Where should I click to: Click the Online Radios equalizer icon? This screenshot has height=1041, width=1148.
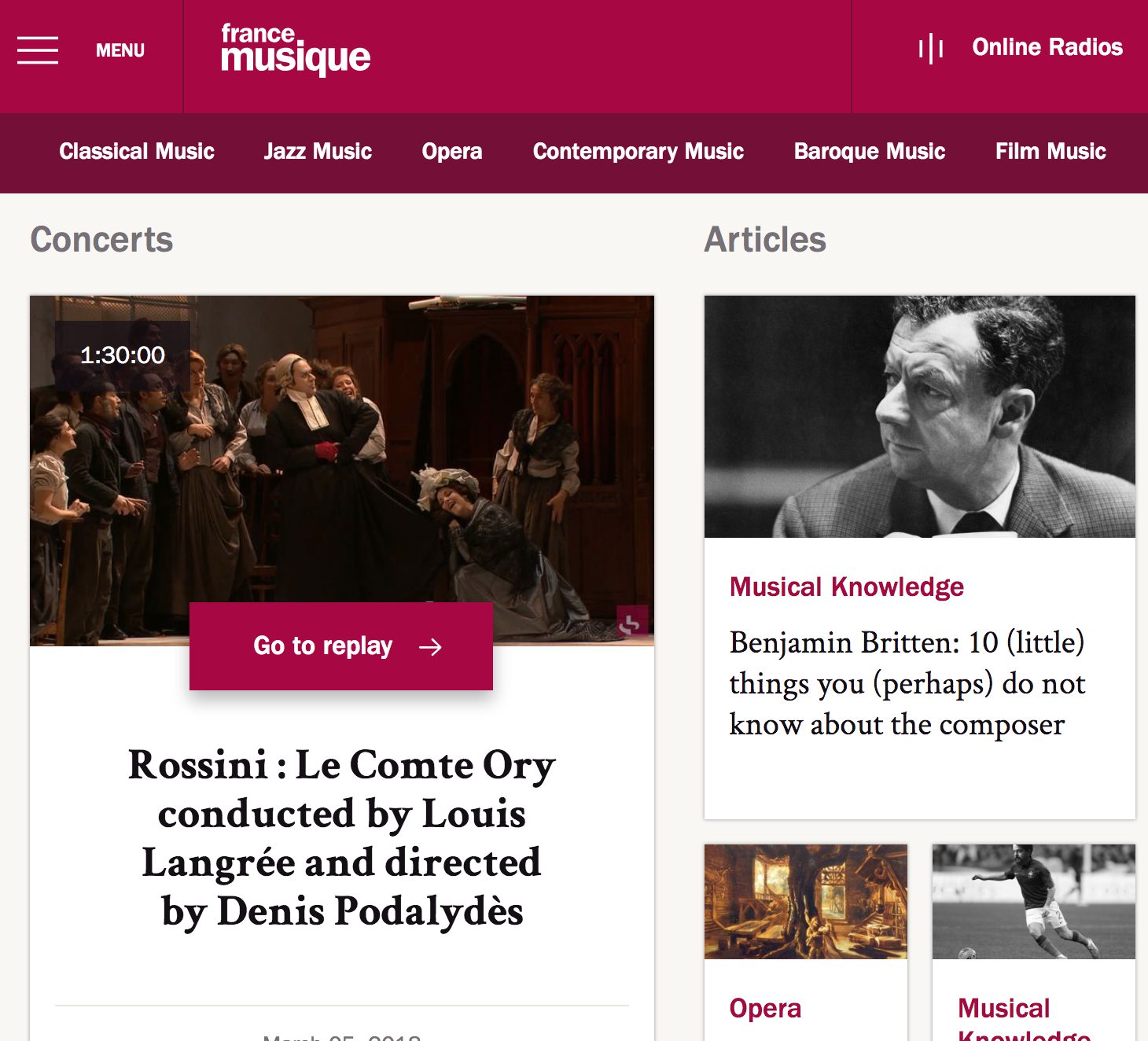pyautogui.click(x=930, y=48)
